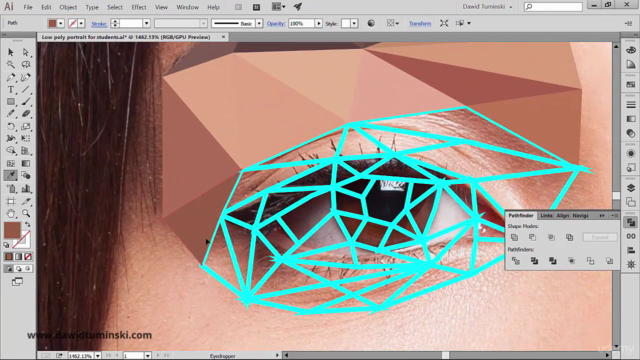Select the Blend tool
This screenshot has height=360, width=640.
tap(26, 176)
